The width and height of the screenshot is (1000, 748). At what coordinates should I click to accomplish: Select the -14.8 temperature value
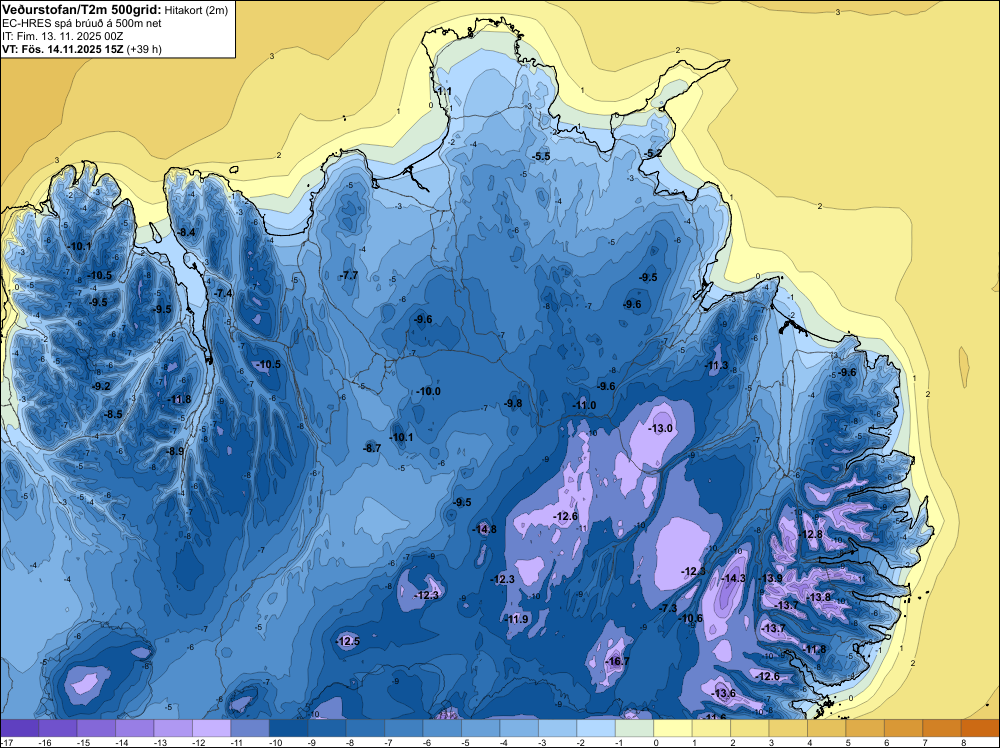click(x=483, y=529)
